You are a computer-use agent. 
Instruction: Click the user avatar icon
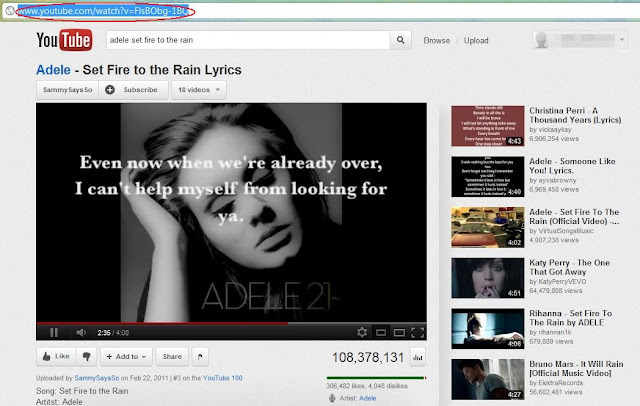(541, 40)
